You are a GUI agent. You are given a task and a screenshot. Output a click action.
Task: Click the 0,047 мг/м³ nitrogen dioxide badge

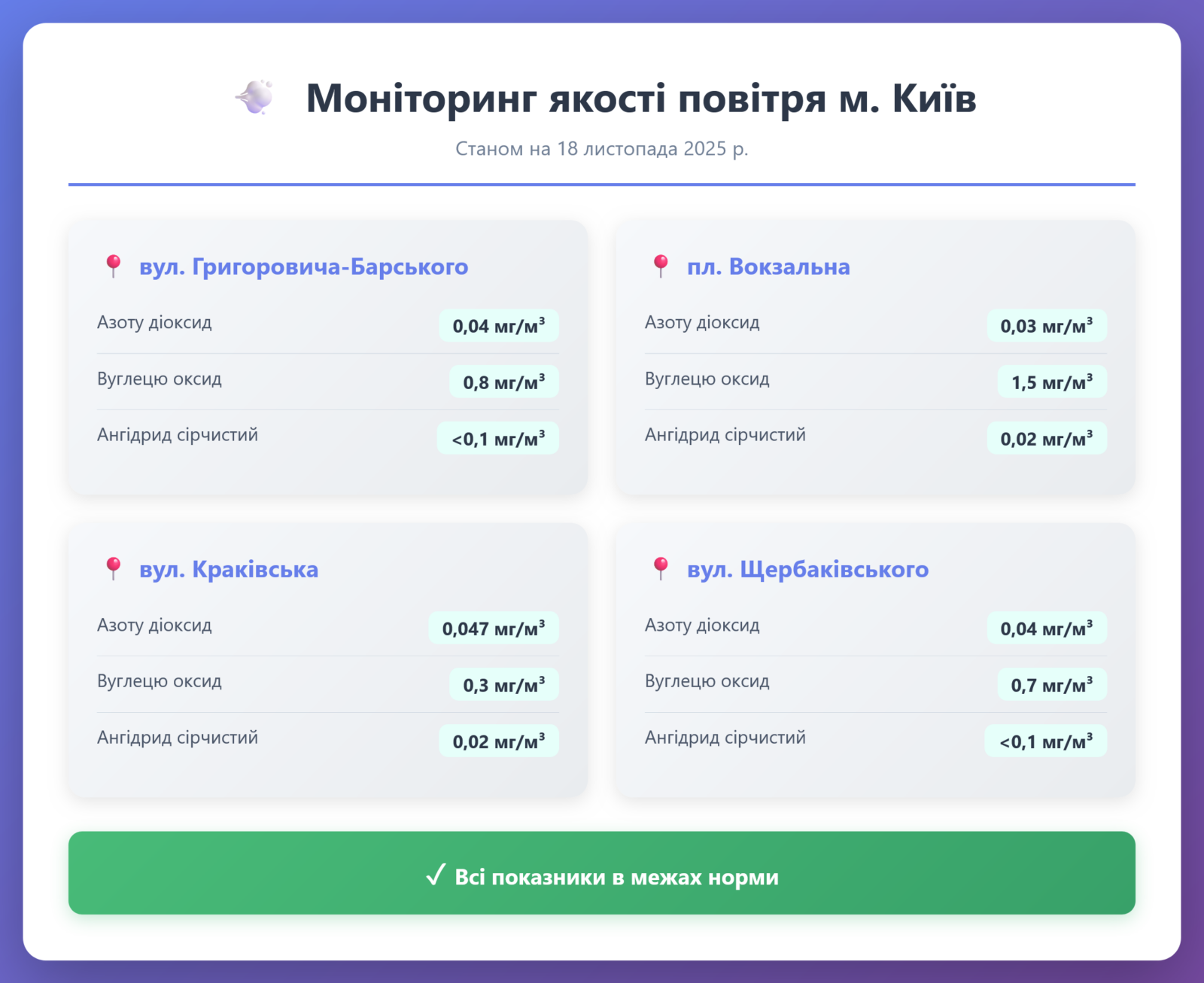point(493,628)
